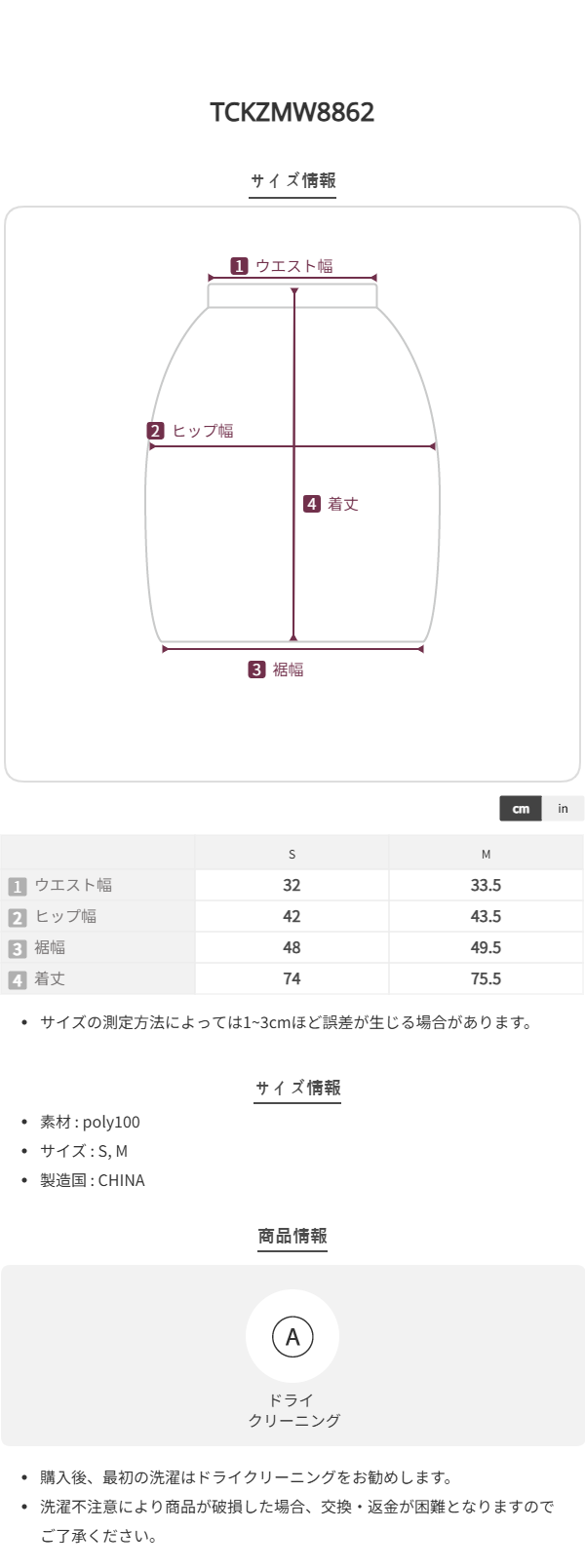The width and height of the screenshot is (585, 1568).
Task: Click the ドライクリーニング label text
Action: tap(292, 1410)
